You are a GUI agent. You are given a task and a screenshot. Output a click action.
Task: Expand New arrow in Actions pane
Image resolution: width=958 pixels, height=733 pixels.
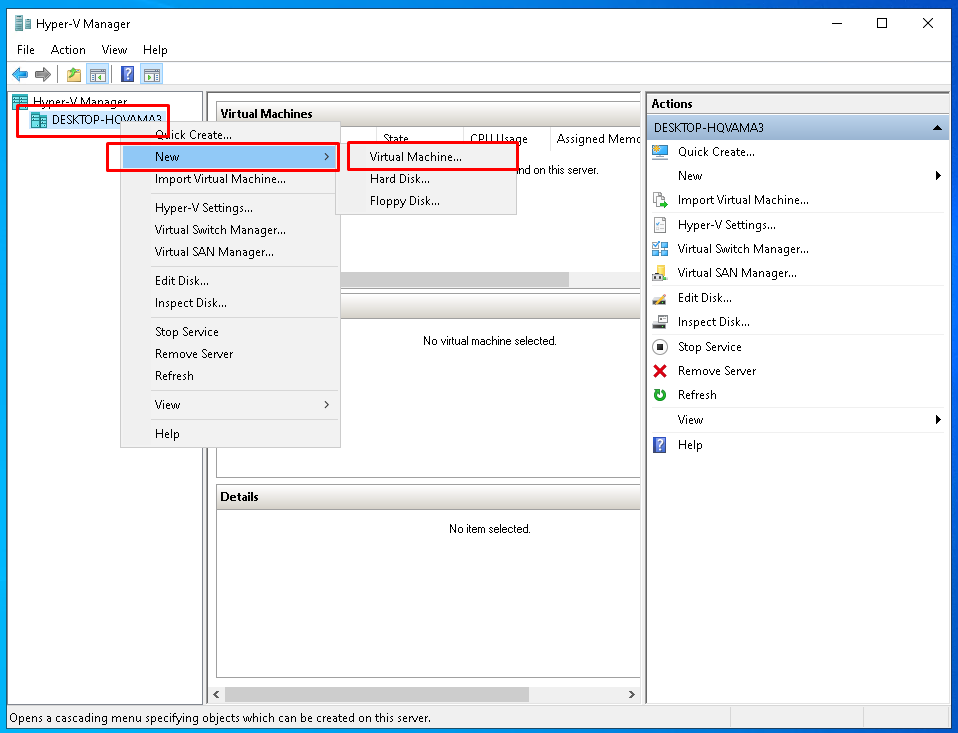938,176
